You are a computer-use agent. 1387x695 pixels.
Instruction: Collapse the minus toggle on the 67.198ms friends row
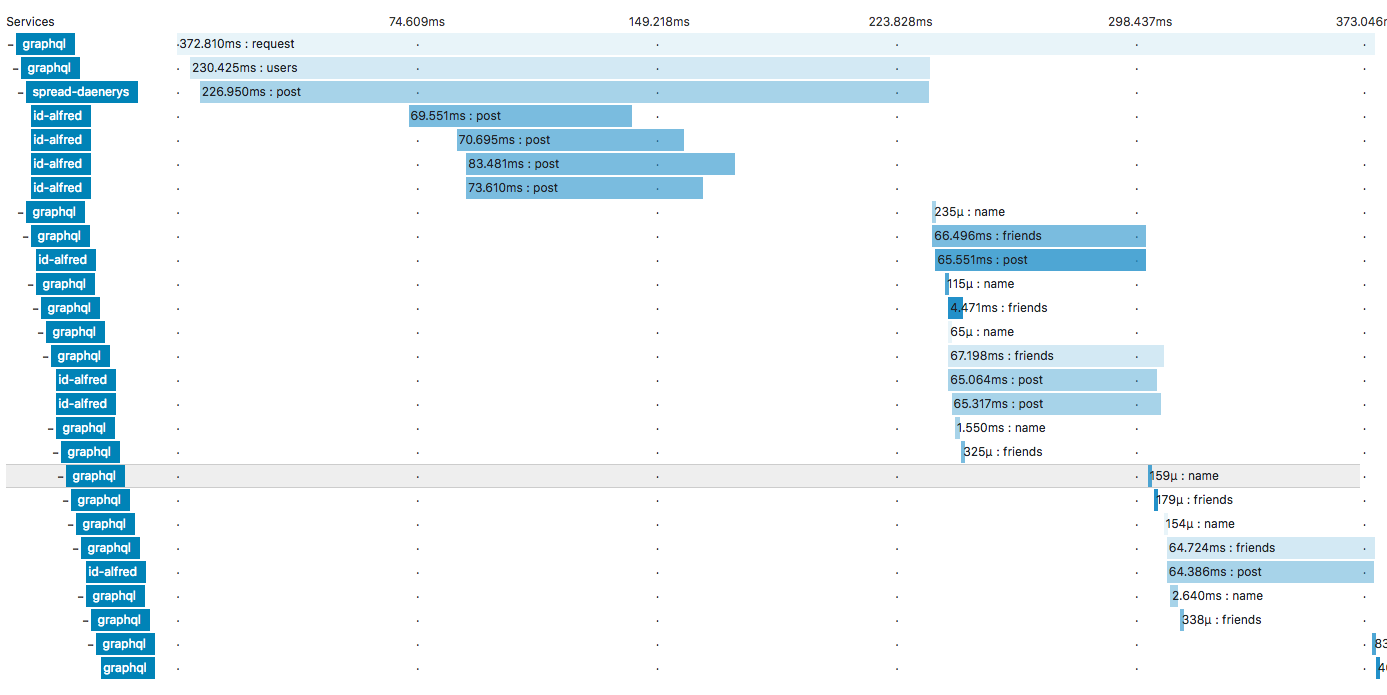click(45, 356)
